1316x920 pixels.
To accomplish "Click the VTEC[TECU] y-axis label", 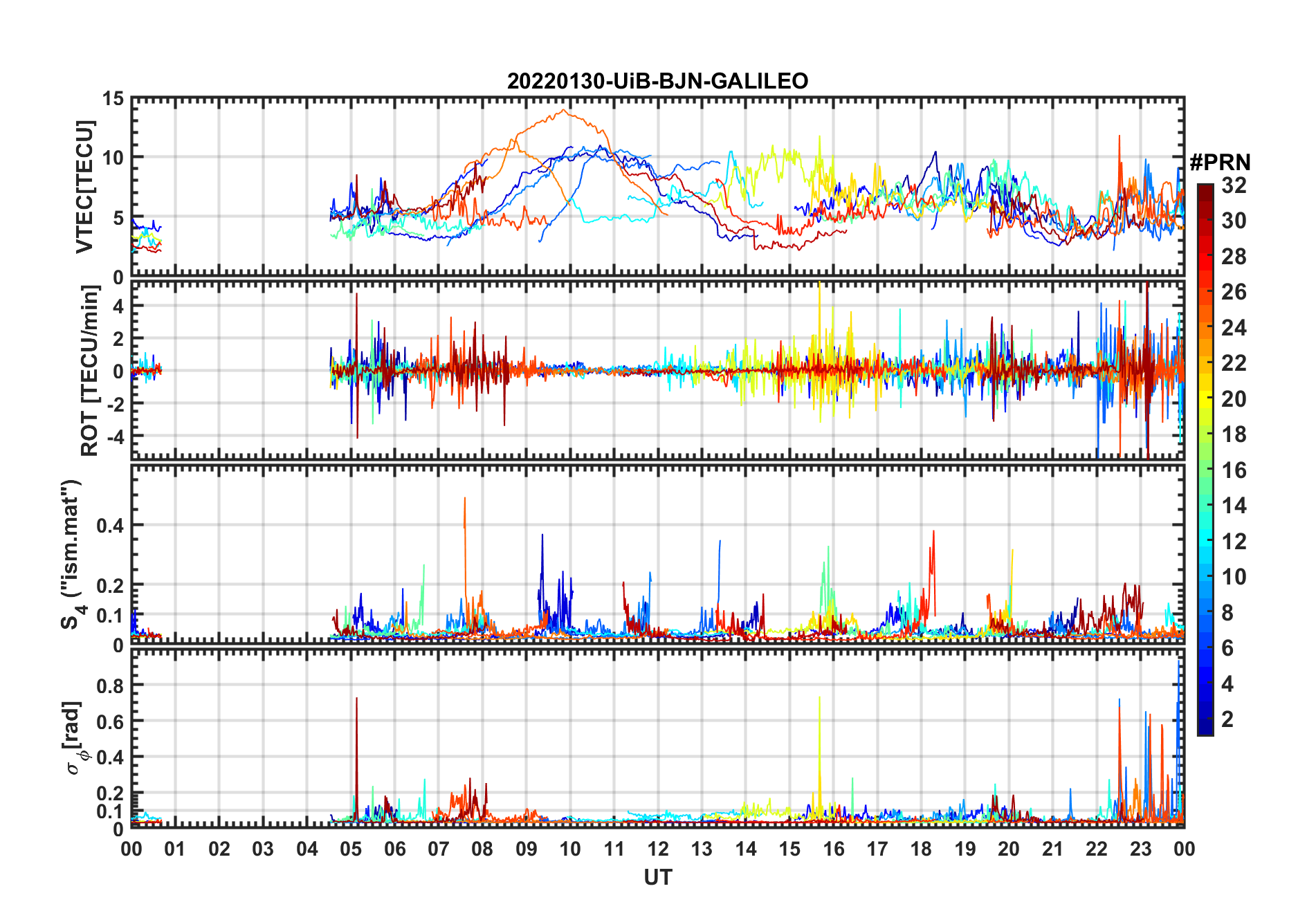I will pyautogui.click(x=84, y=187).
